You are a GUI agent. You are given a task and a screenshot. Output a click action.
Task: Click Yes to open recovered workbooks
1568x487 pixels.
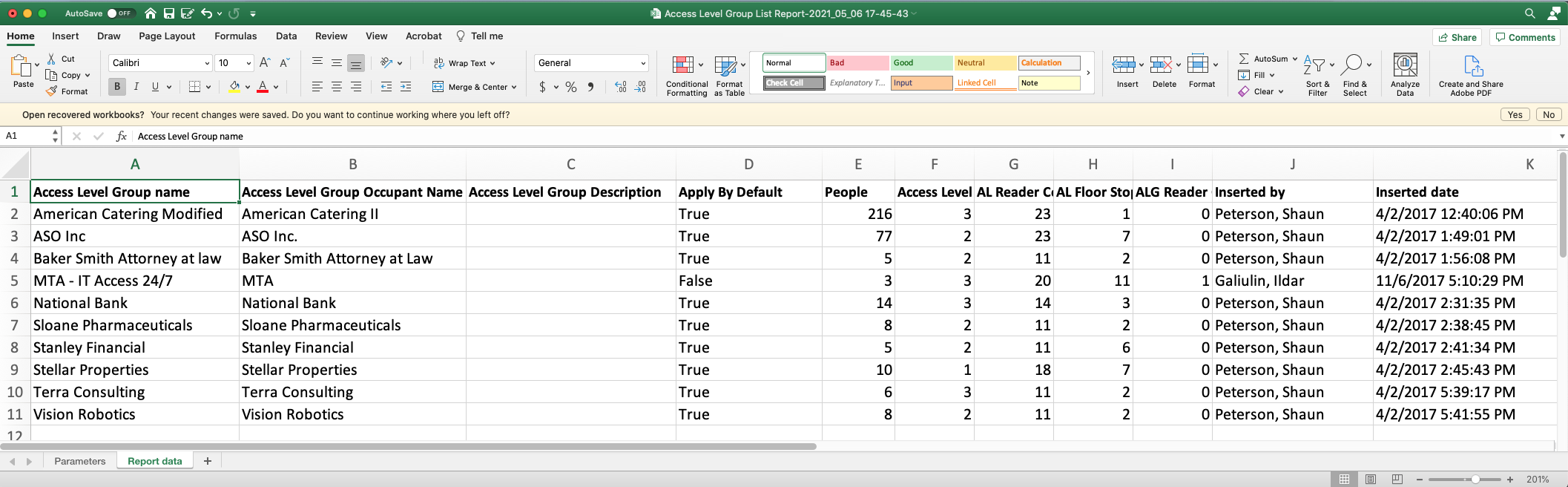[x=1515, y=114]
